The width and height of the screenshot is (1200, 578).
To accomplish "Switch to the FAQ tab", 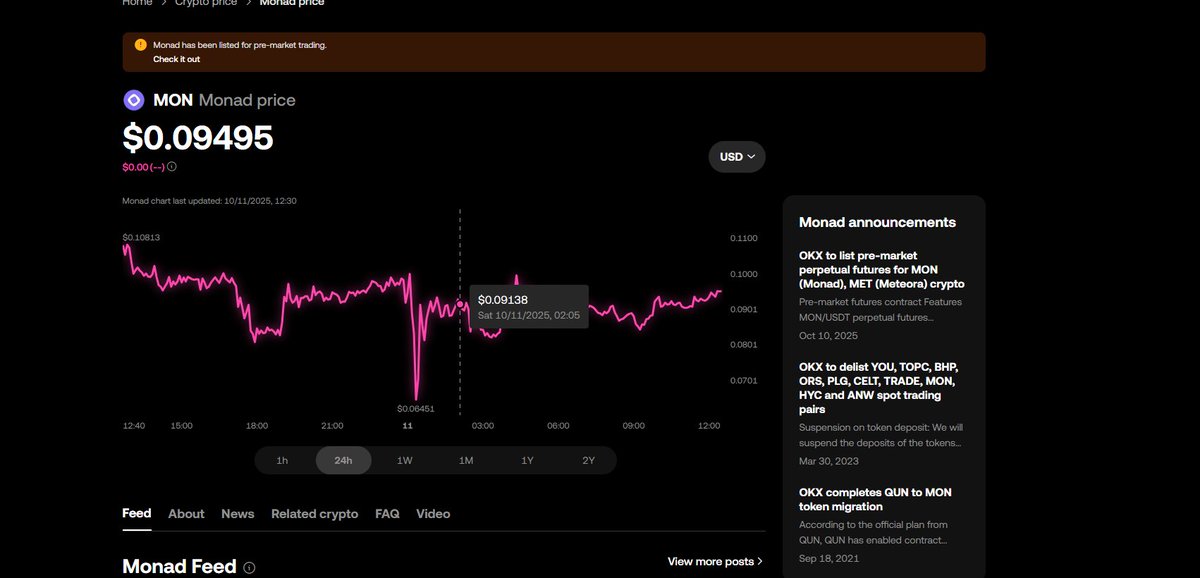I will [x=387, y=514].
